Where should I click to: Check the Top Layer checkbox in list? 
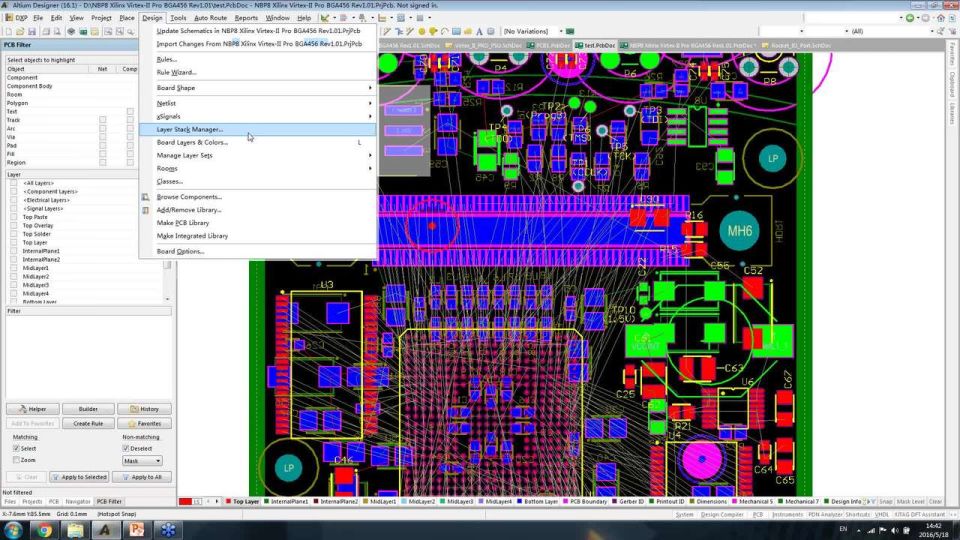tap(13, 242)
